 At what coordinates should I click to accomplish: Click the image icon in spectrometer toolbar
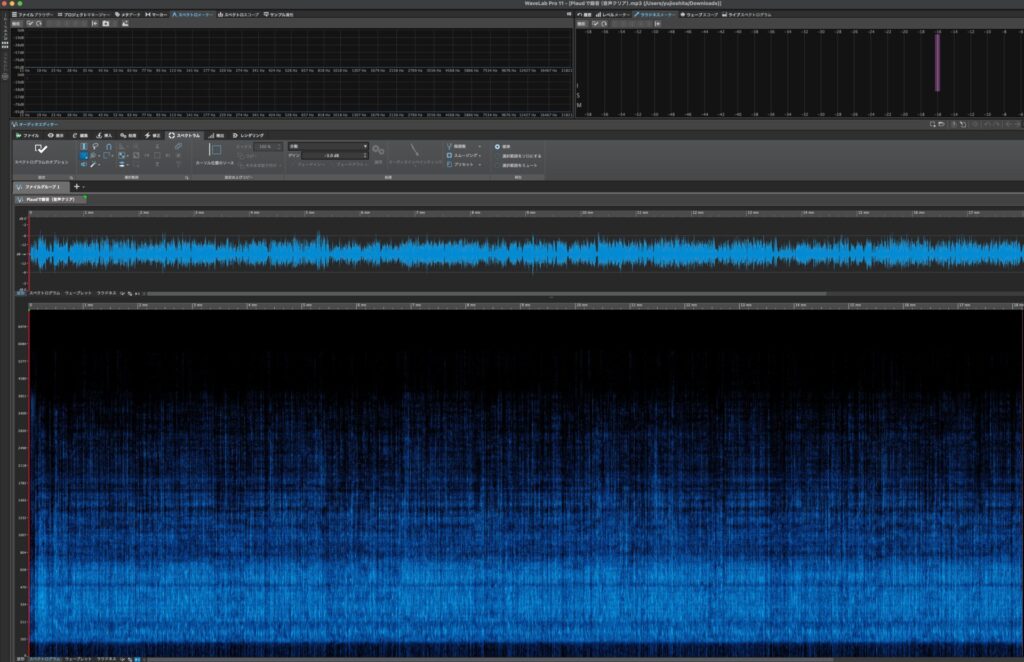point(125,24)
